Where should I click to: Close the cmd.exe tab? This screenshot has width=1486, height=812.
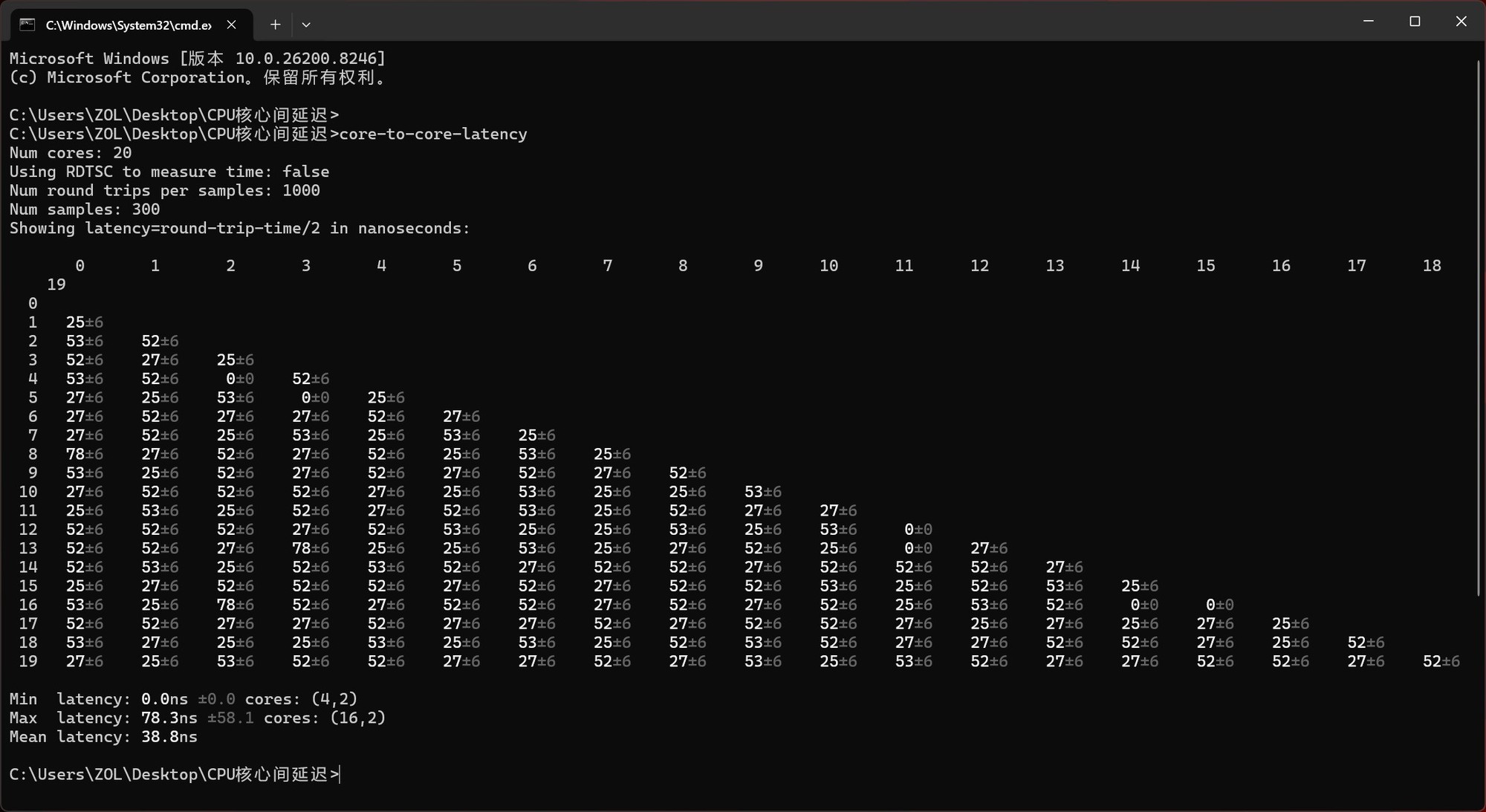(x=232, y=25)
